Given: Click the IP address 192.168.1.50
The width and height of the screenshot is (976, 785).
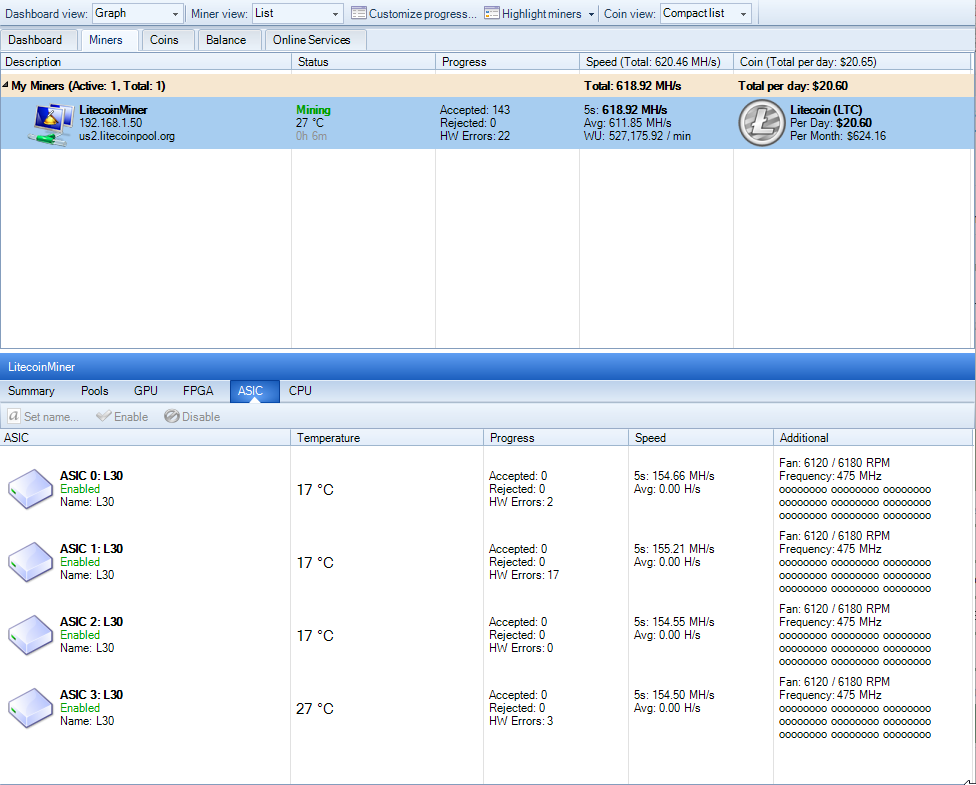Looking at the screenshot, I should click(x=111, y=123).
